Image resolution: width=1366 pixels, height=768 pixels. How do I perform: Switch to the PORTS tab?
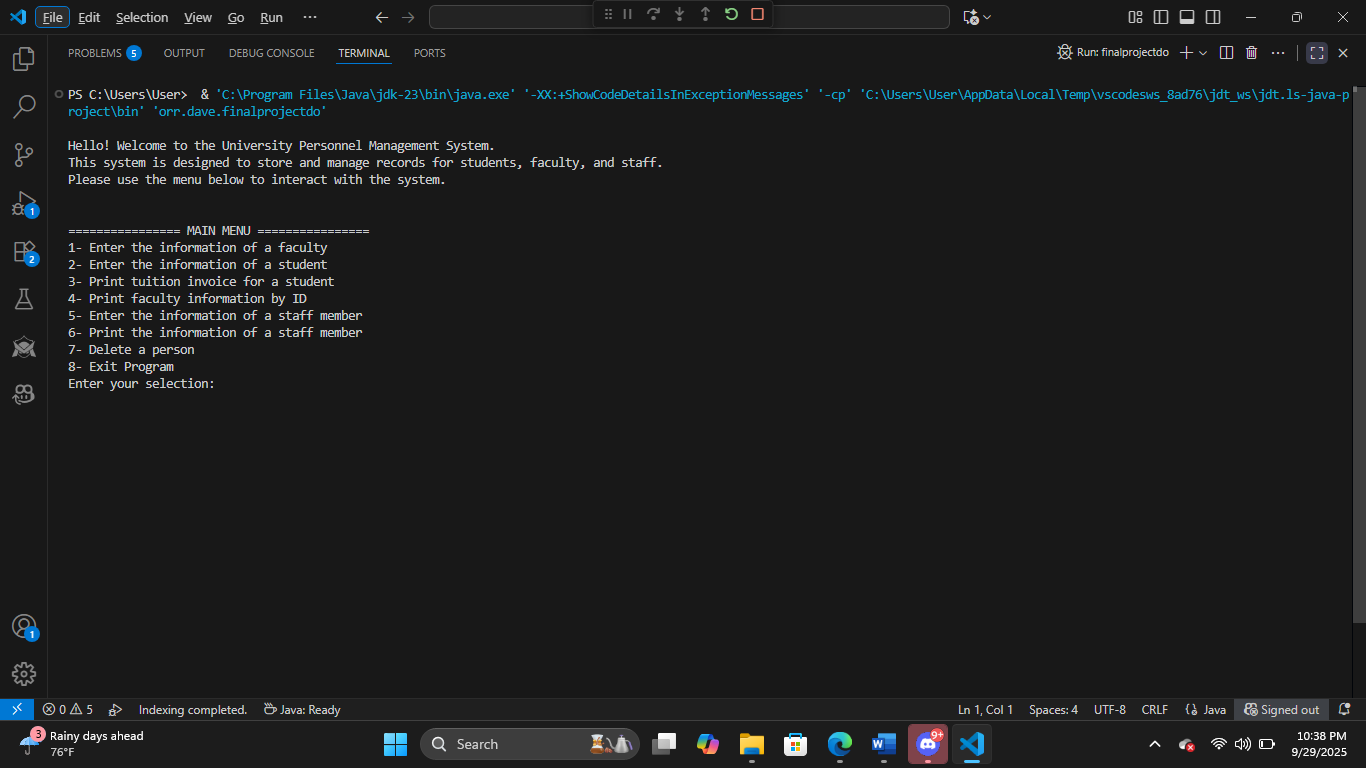[x=430, y=53]
